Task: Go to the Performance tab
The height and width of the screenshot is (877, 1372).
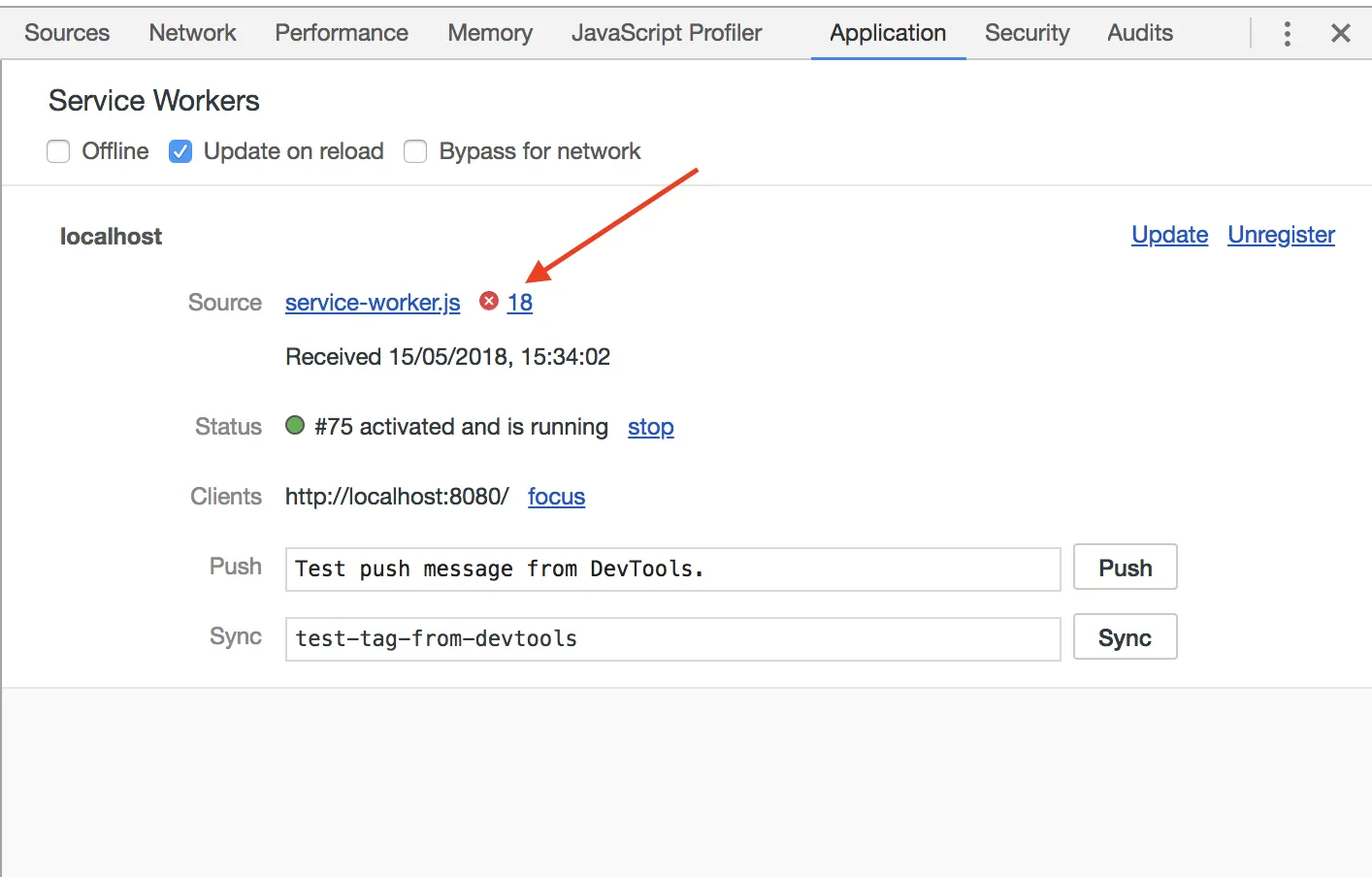Action: tap(342, 33)
